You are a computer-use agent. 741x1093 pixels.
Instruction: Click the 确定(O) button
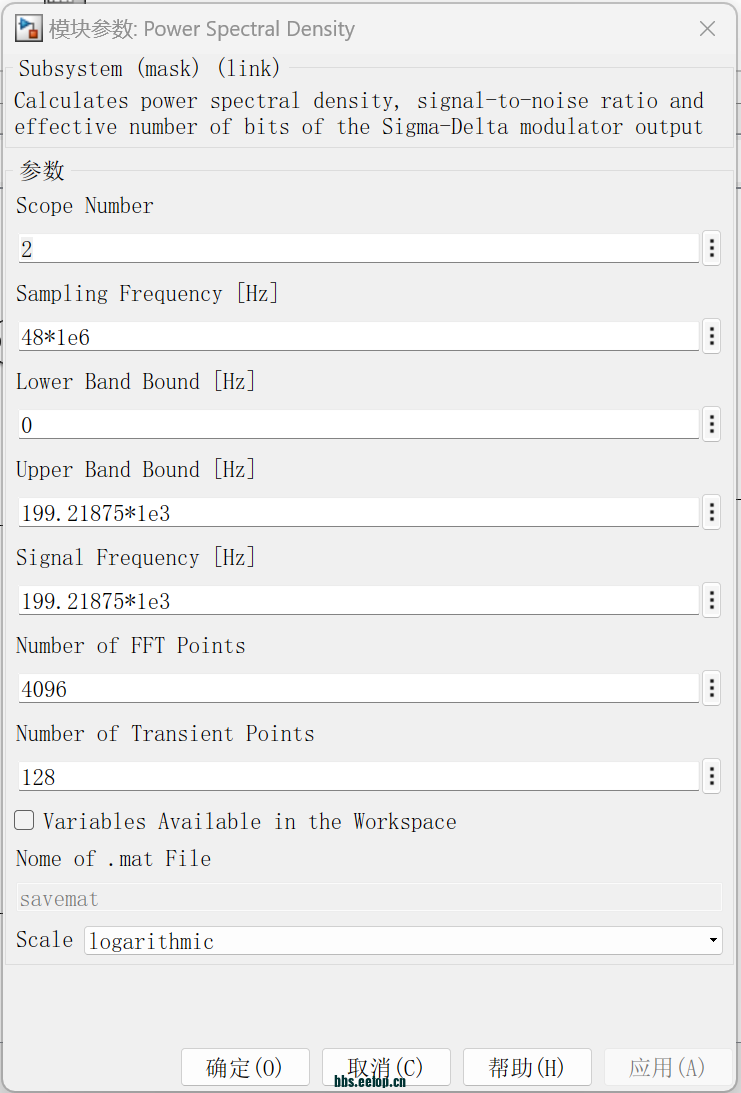[245, 1067]
